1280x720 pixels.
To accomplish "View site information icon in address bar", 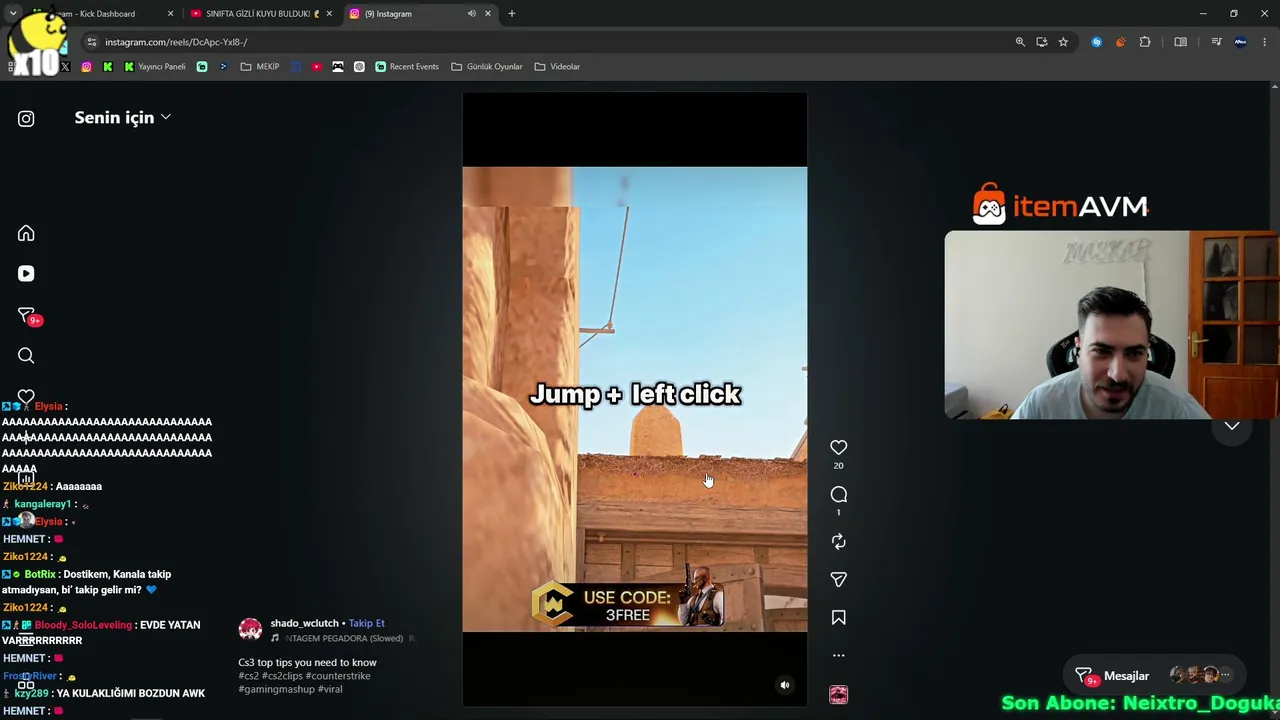I will coord(92,42).
